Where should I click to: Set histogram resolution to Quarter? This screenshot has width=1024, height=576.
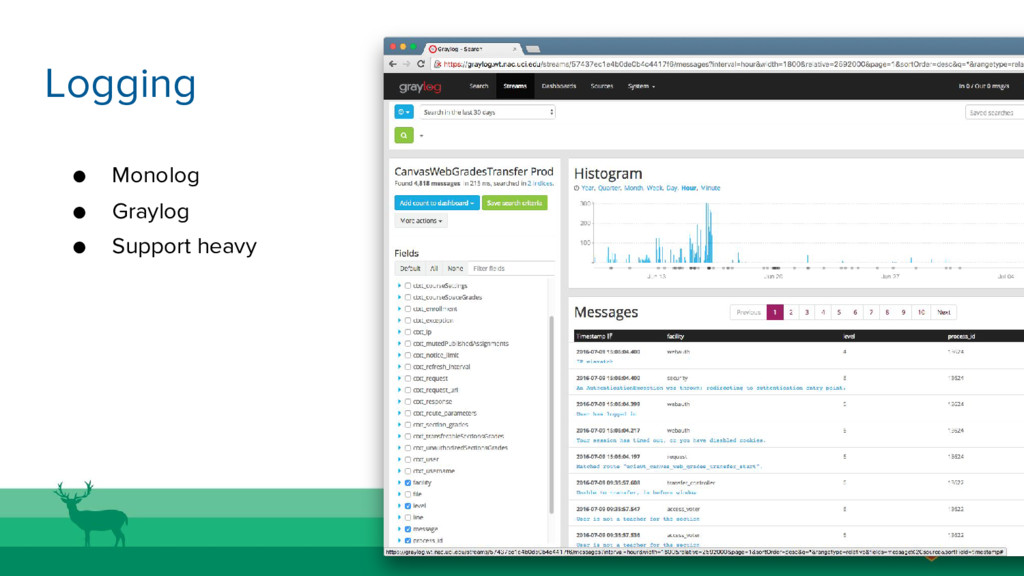609,188
